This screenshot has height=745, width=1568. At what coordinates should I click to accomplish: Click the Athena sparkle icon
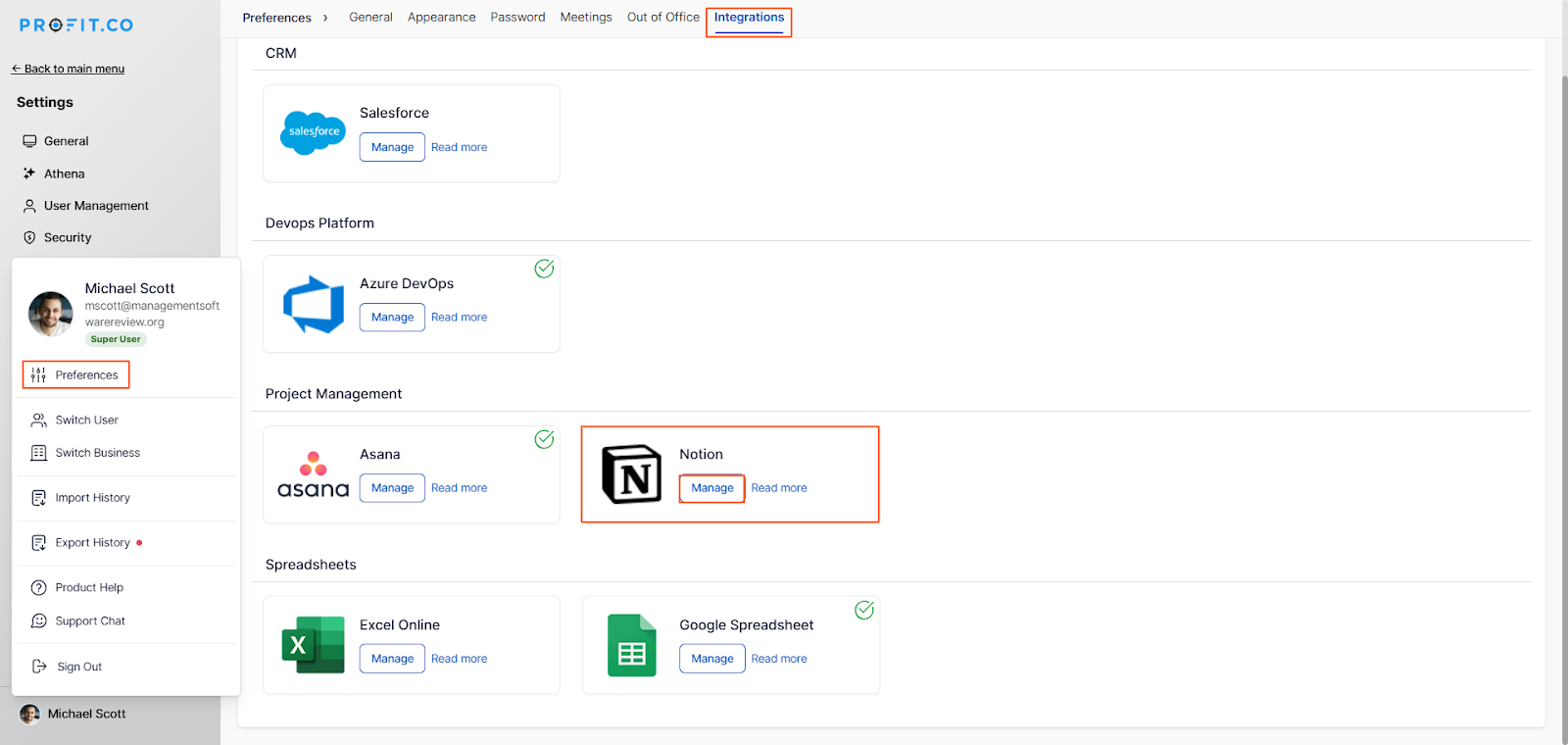click(x=29, y=174)
